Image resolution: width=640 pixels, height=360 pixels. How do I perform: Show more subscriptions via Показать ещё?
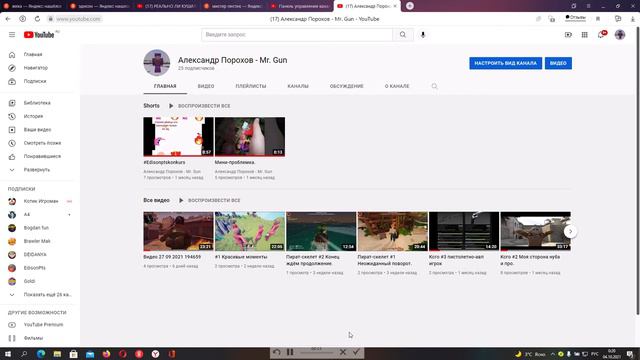[47, 295]
